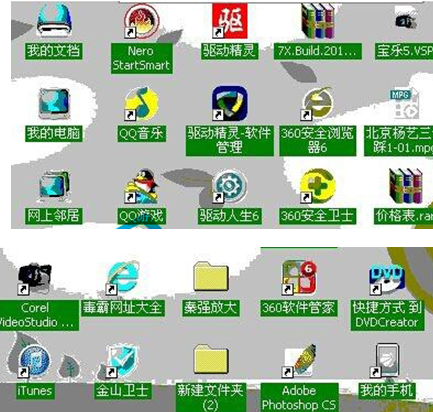Click the 网上邻居 text label
This screenshot has height=412, width=433.
pos(54,216)
